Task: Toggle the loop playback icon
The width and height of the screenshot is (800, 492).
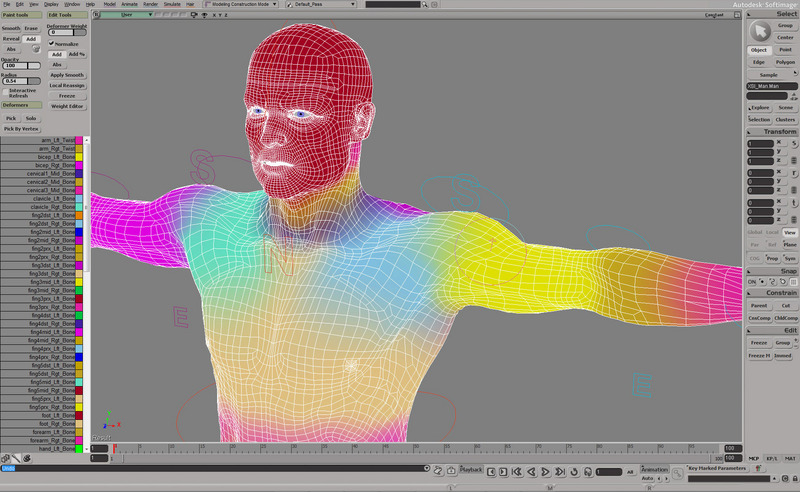Action: click(x=574, y=472)
